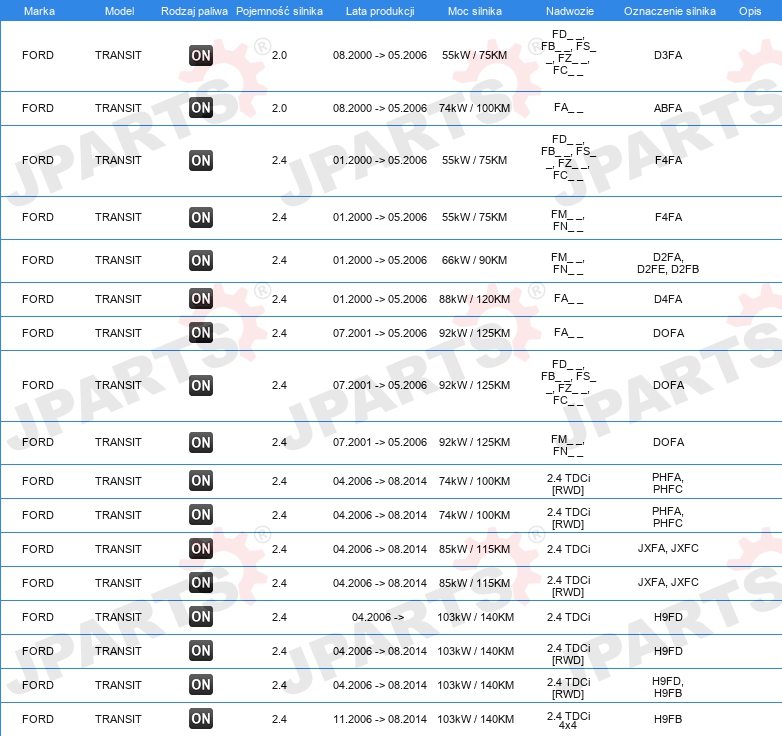Select 'JXFA, JXFC' in the non-RWD 2.4 TDCi row
The height and width of the screenshot is (736, 782).
tap(668, 549)
